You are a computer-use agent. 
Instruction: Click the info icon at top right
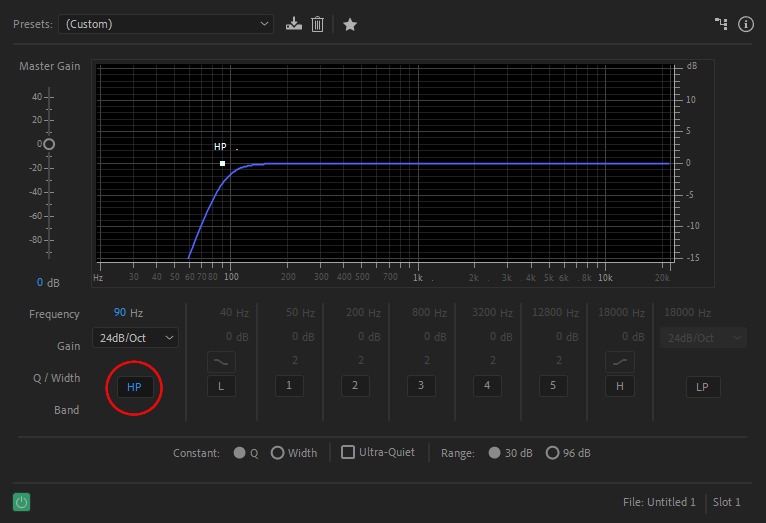pos(745,24)
